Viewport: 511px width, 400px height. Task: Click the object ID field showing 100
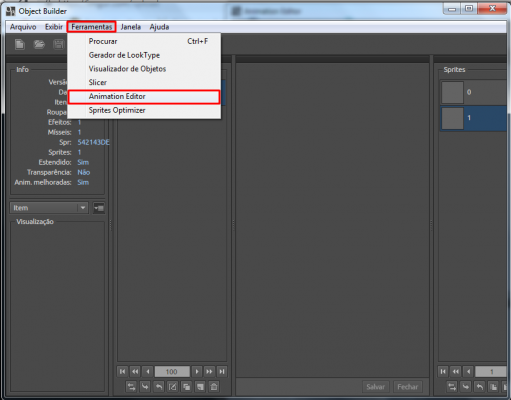pos(172,371)
